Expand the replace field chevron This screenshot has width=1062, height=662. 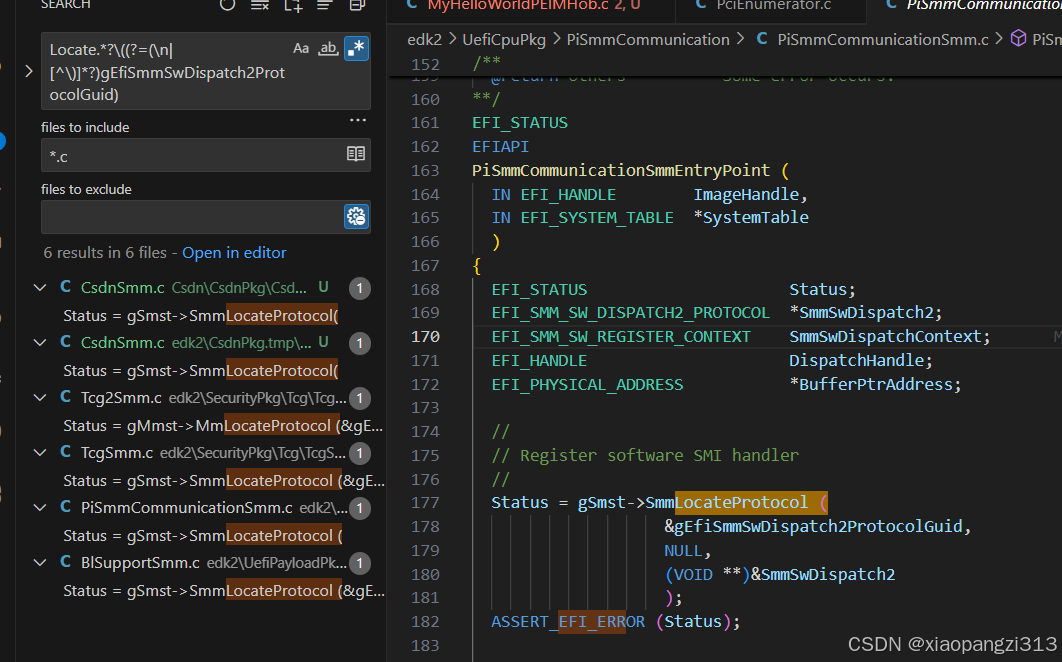click(28, 71)
